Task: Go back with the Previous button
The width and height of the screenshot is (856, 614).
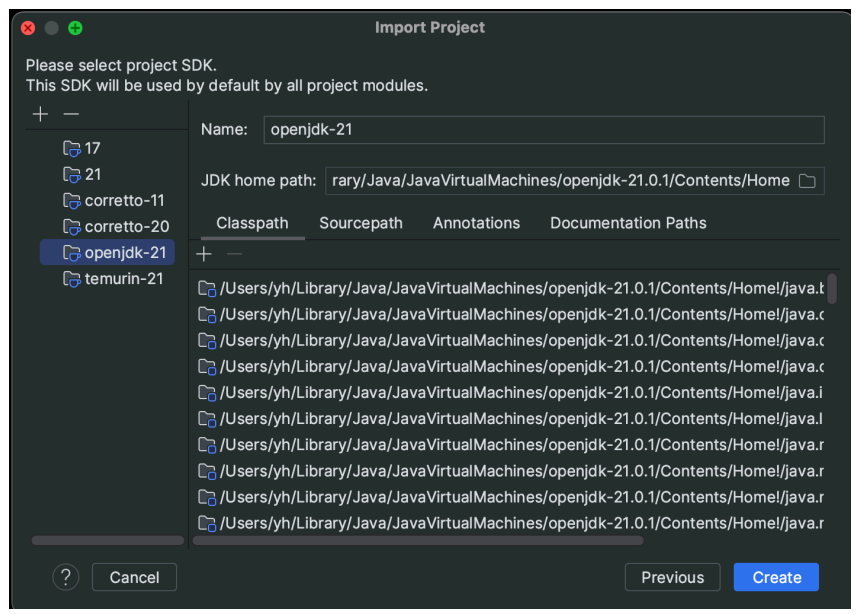Action: [x=673, y=577]
